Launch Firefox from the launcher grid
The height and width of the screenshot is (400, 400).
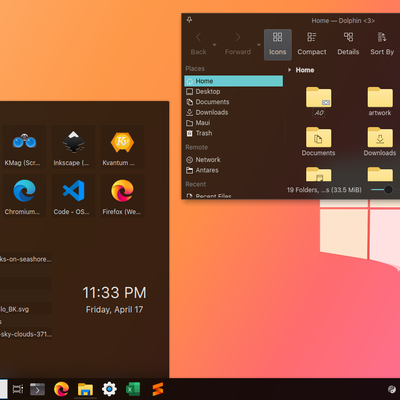[x=122, y=196]
